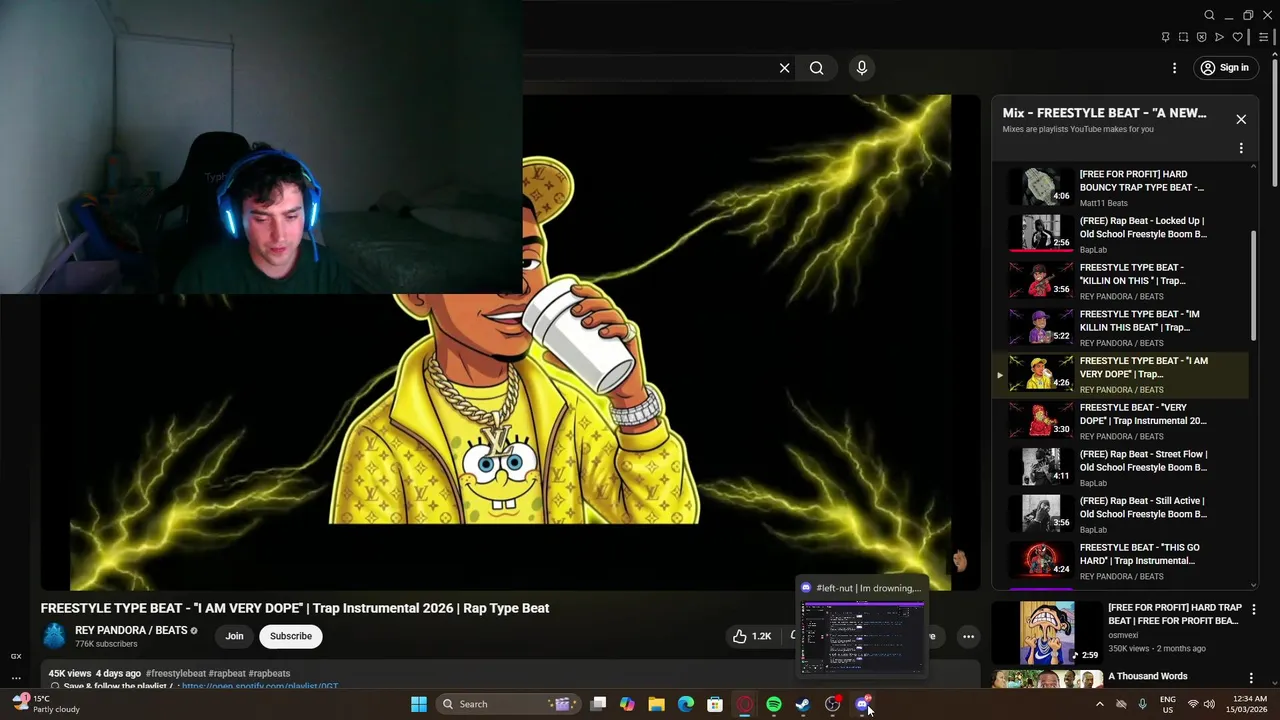Open the Spotify playlist link in description
Viewport: 1280px width, 720px height.
click(260, 686)
